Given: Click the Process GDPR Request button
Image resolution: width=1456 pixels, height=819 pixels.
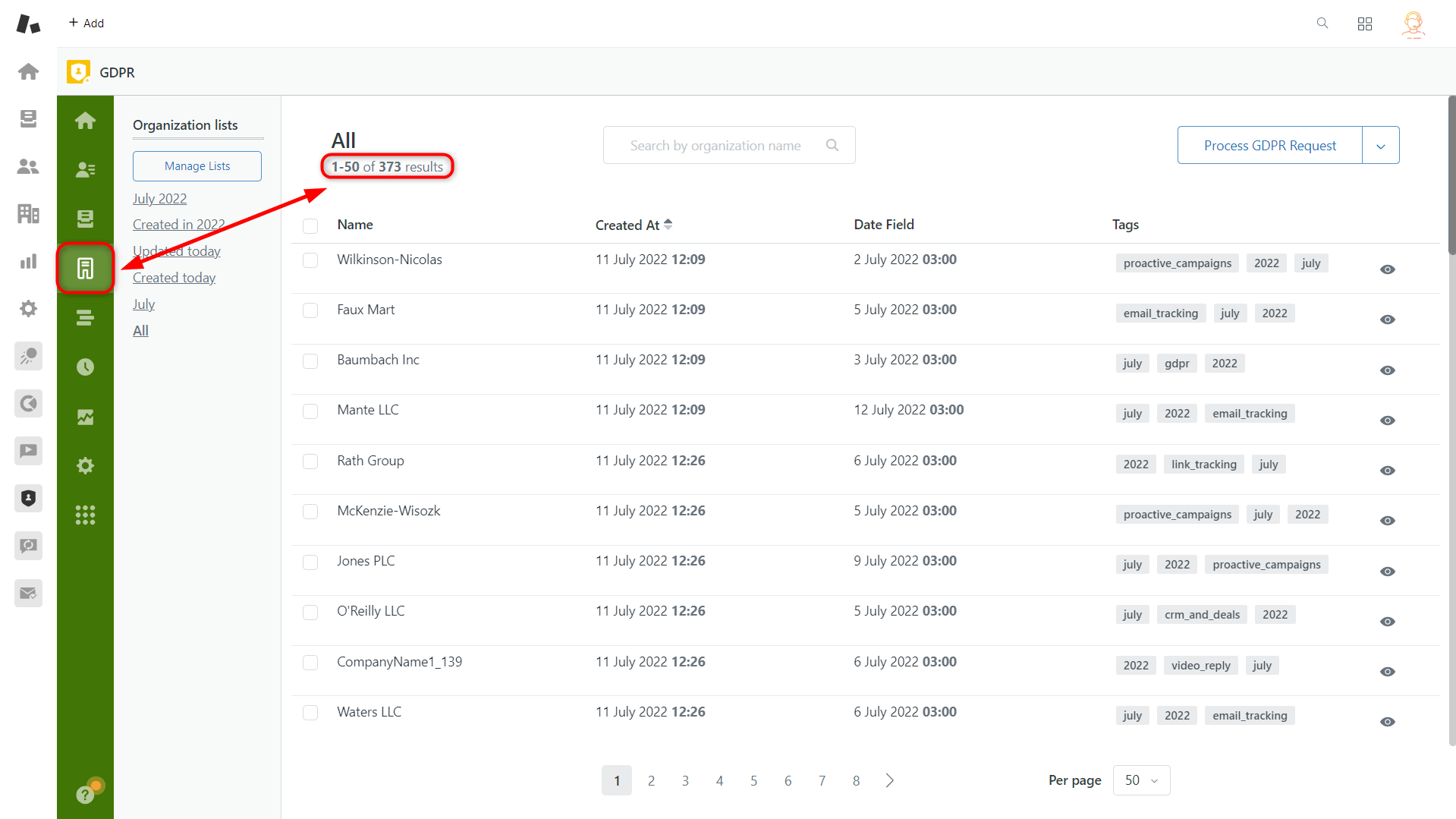Looking at the screenshot, I should pyautogui.click(x=1270, y=145).
